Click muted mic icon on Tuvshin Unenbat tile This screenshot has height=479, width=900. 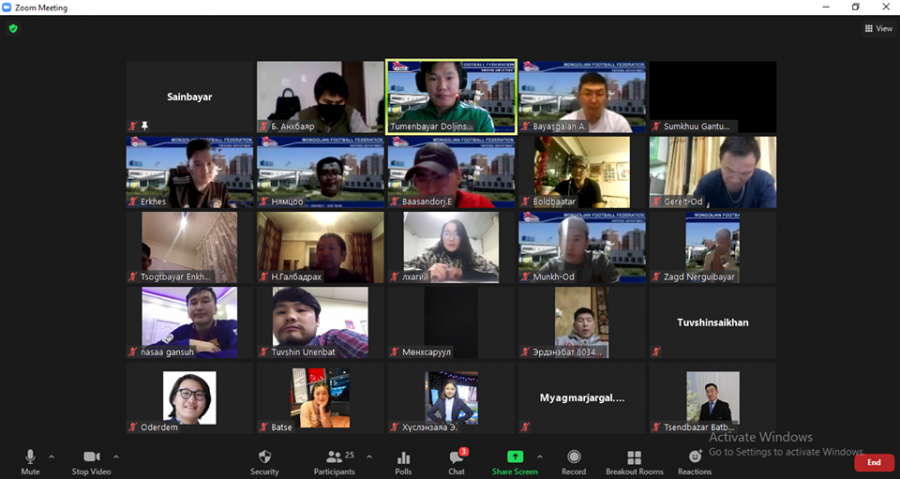(x=264, y=352)
